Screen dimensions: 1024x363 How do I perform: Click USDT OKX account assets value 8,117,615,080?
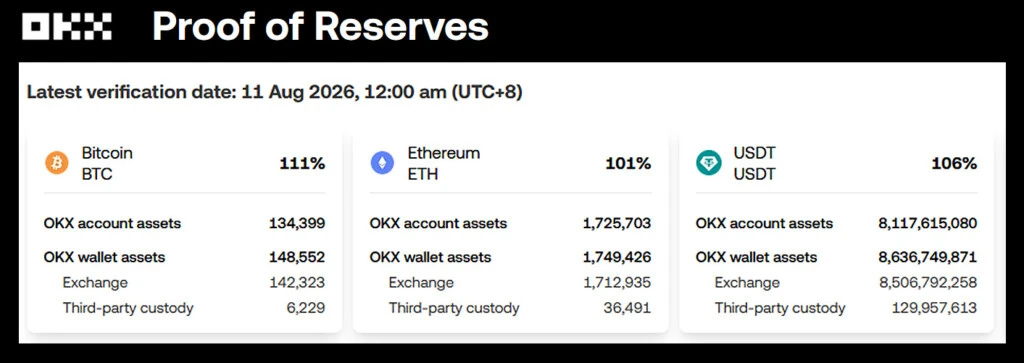928,223
